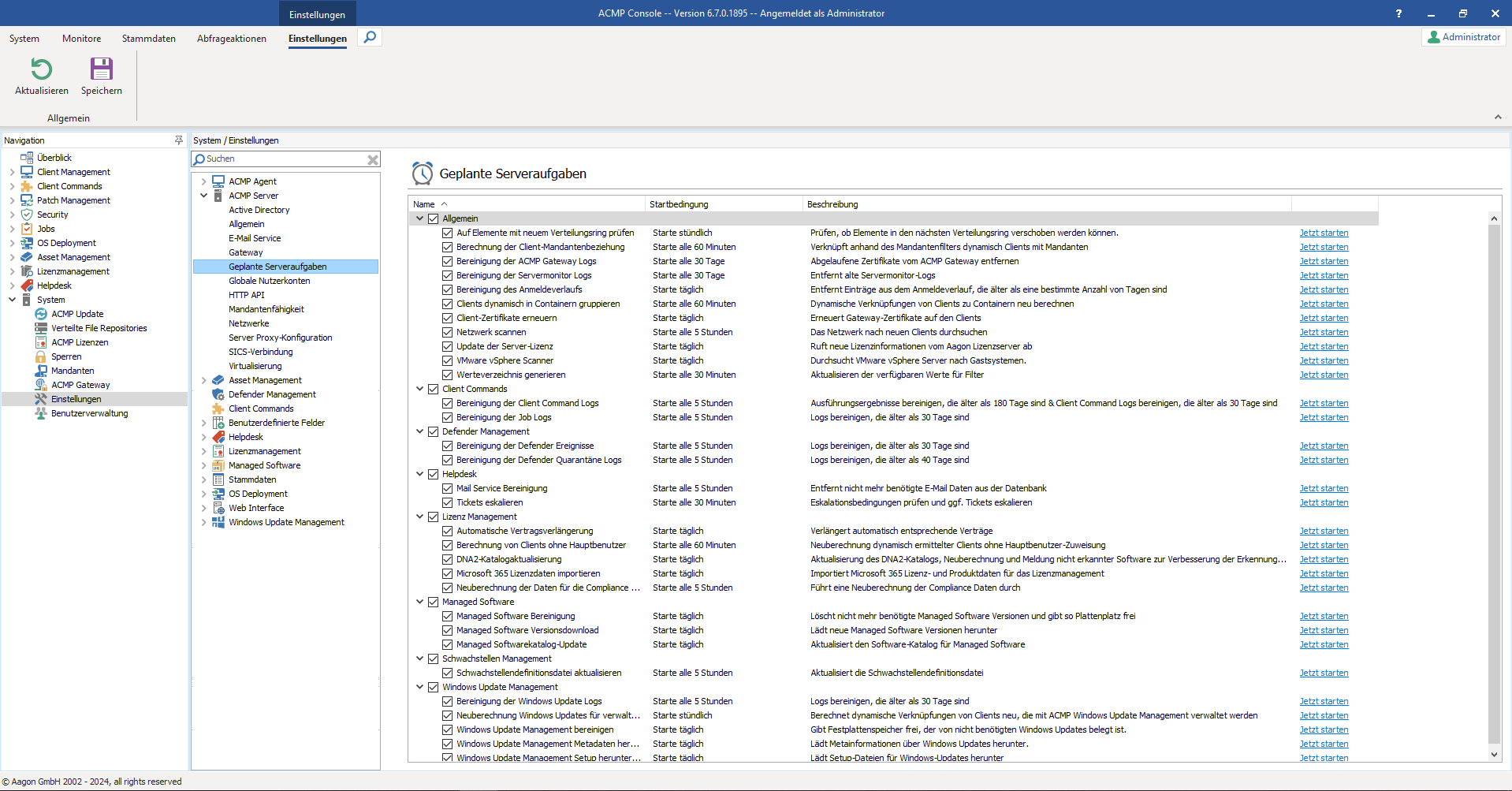Click the Sperren lock icon
1512x791 pixels.
pos(41,356)
